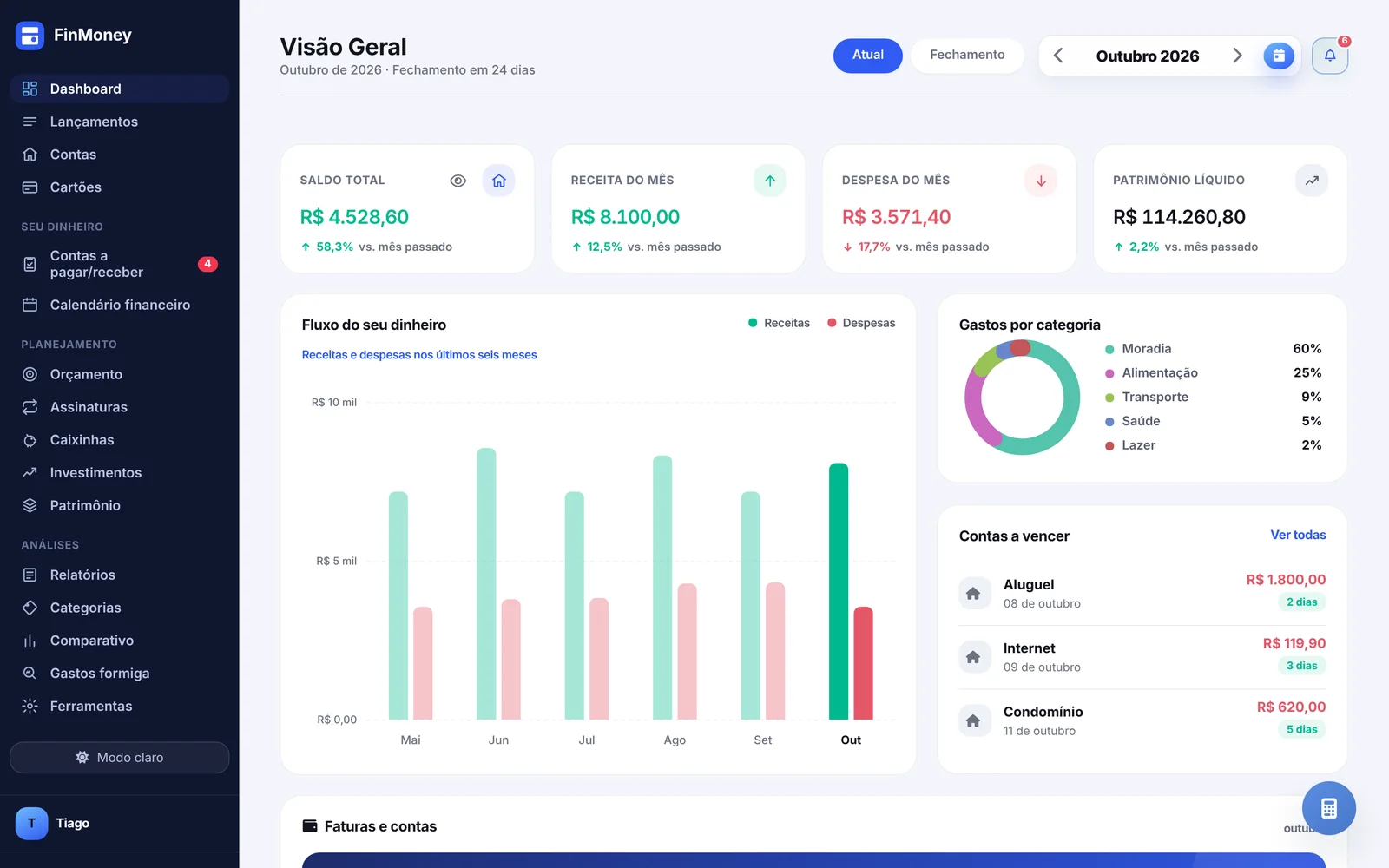This screenshot has height=868, width=1389.
Task: Click the R$ 8.100,00 receita value
Action: (x=625, y=217)
